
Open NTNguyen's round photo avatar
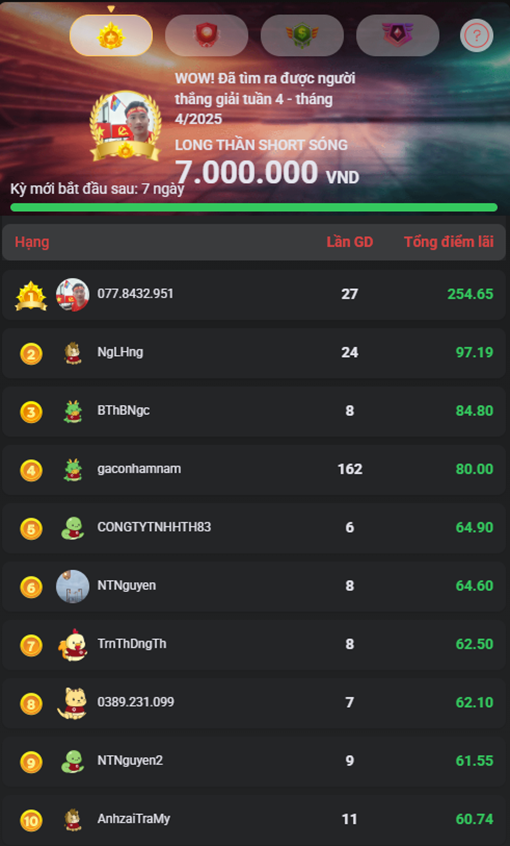point(73,586)
